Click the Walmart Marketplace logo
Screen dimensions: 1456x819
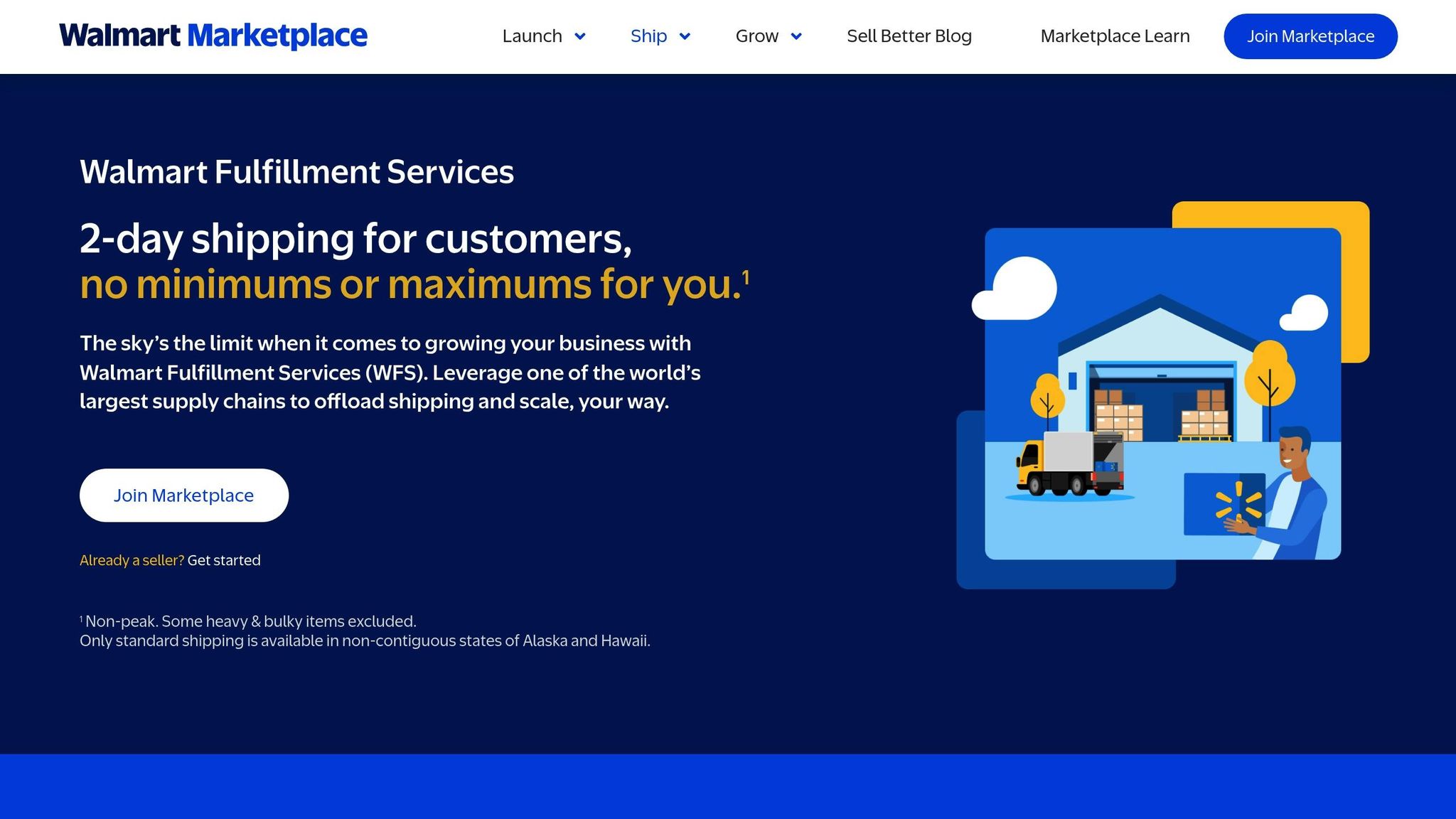click(x=213, y=36)
